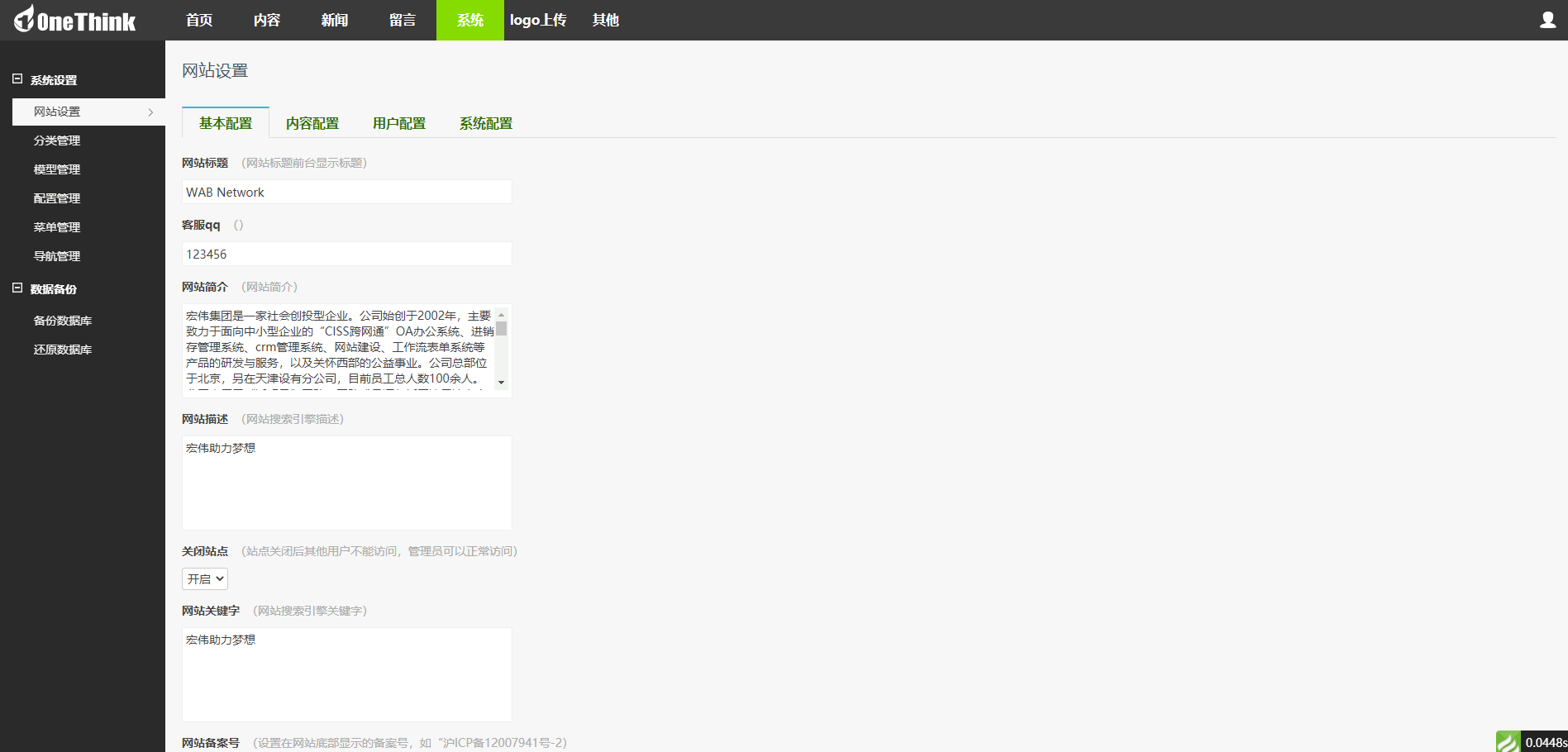Screen dimensions: 1568x752
Task: Open the 关闭站点 dropdown showing 开启
Action: click(x=205, y=578)
